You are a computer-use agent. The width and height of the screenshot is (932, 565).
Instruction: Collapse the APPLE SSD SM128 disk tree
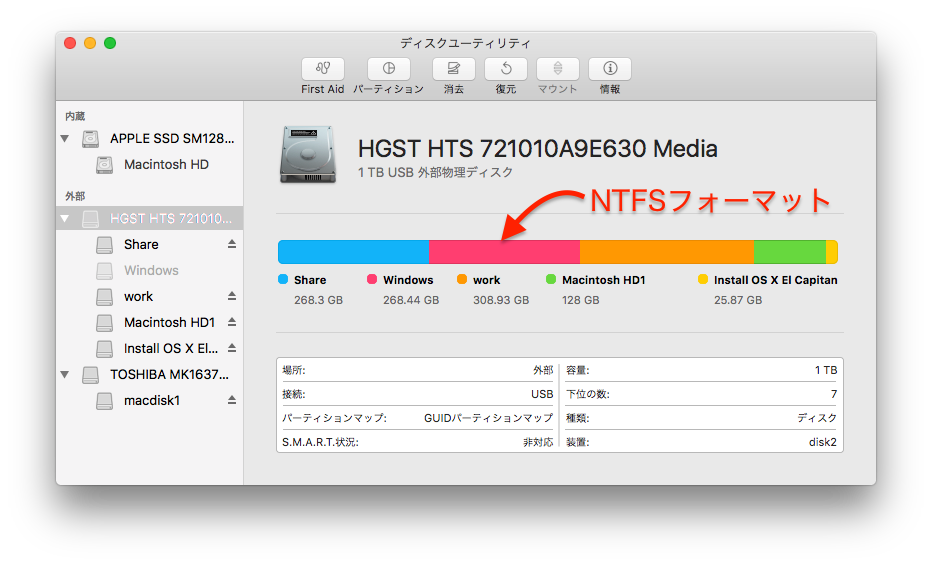(x=65, y=138)
